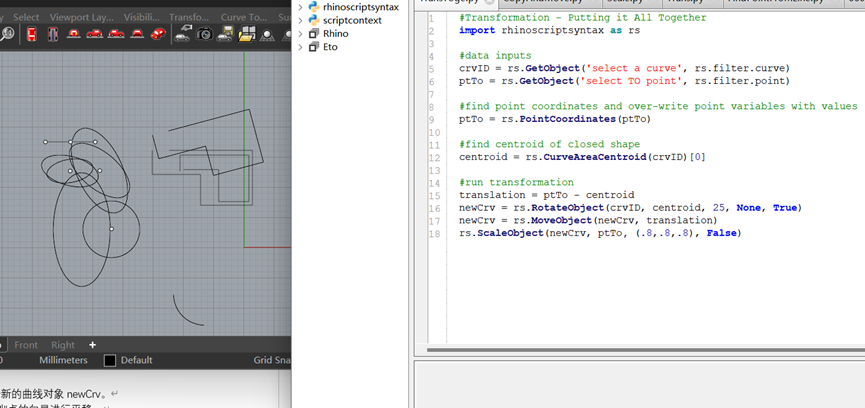The width and height of the screenshot is (865, 408).
Task: Select the small red car icon left of perspective car
Action: 137,34
